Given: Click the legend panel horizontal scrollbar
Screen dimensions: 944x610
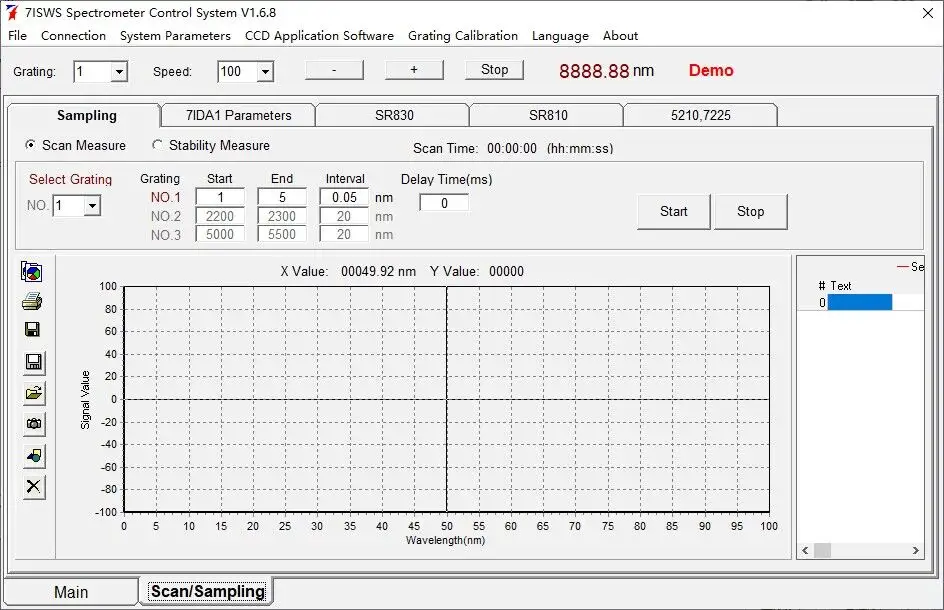Looking at the screenshot, I should pyautogui.click(x=860, y=550).
